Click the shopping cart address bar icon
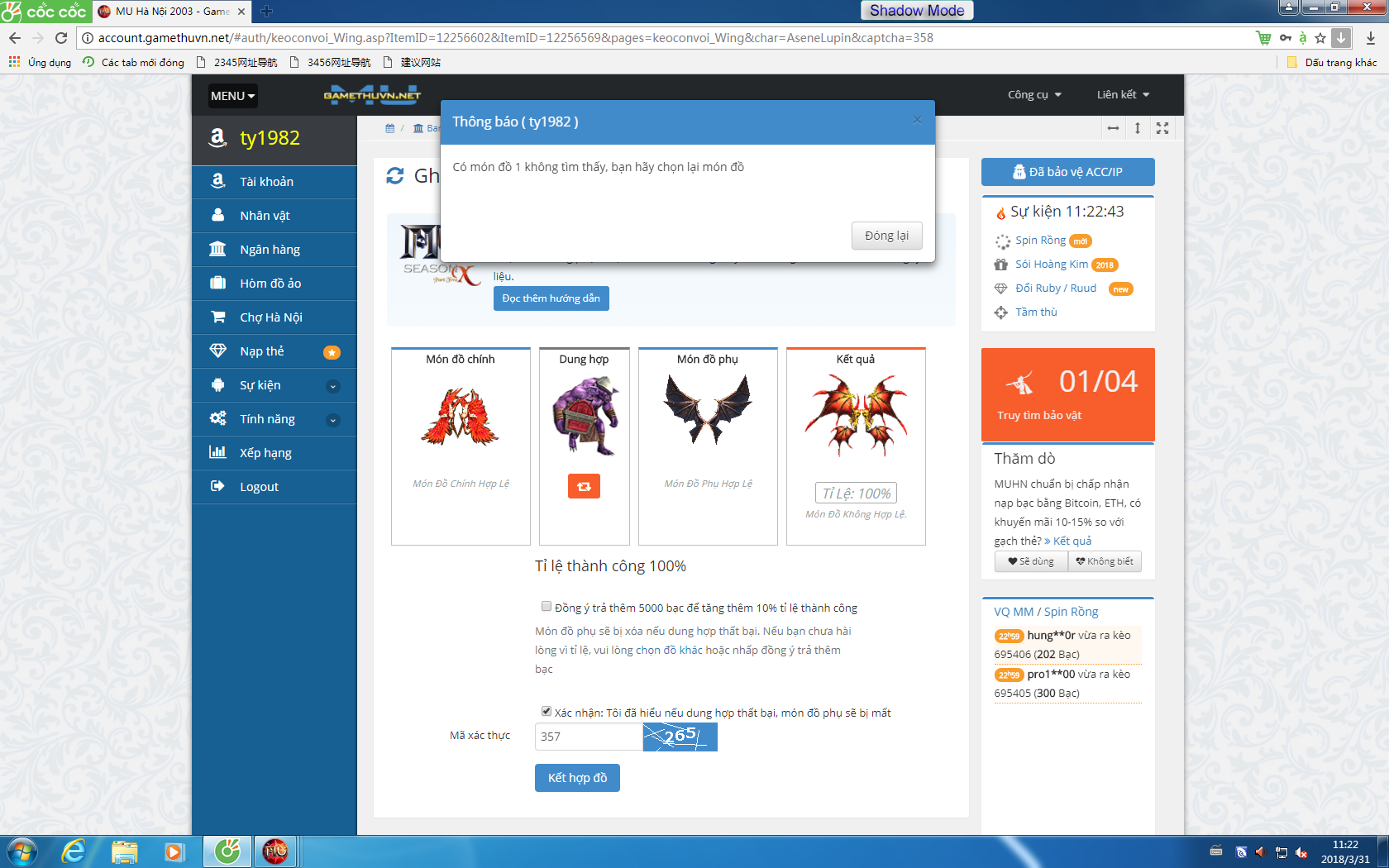Screen dimensions: 1389x868 coord(1263,38)
